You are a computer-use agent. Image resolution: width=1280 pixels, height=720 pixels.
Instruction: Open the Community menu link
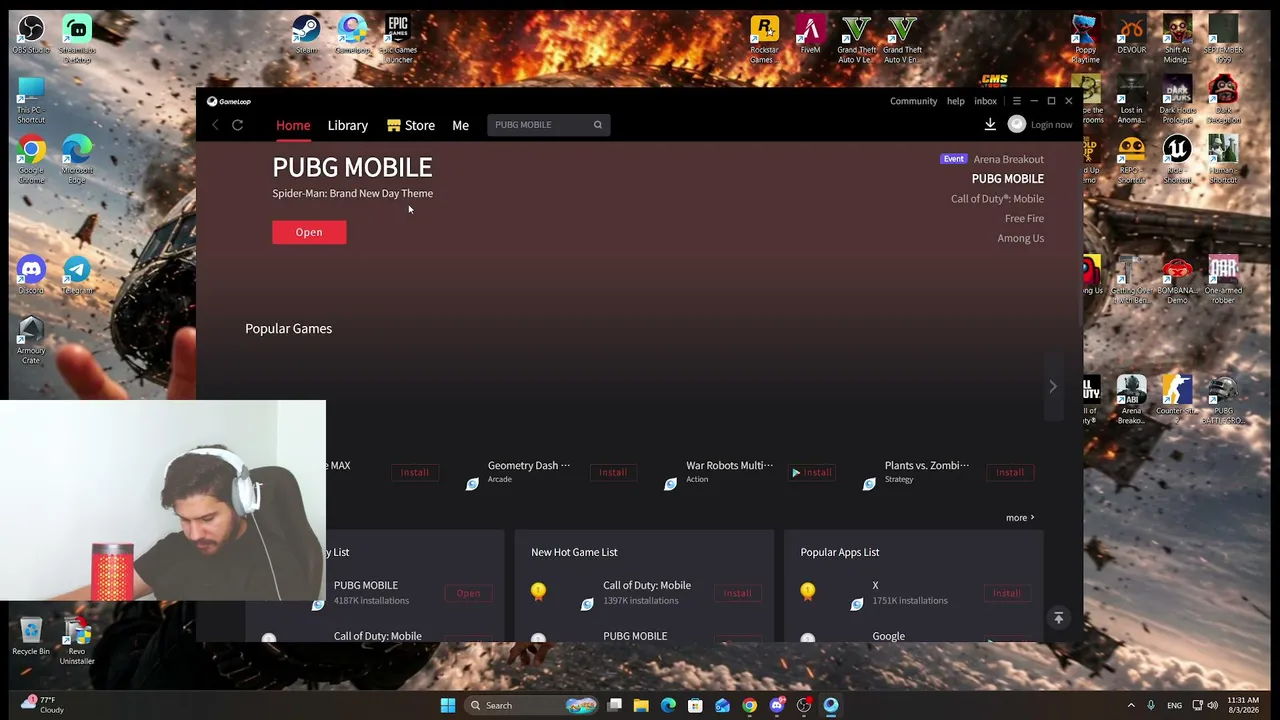point(914,101)
